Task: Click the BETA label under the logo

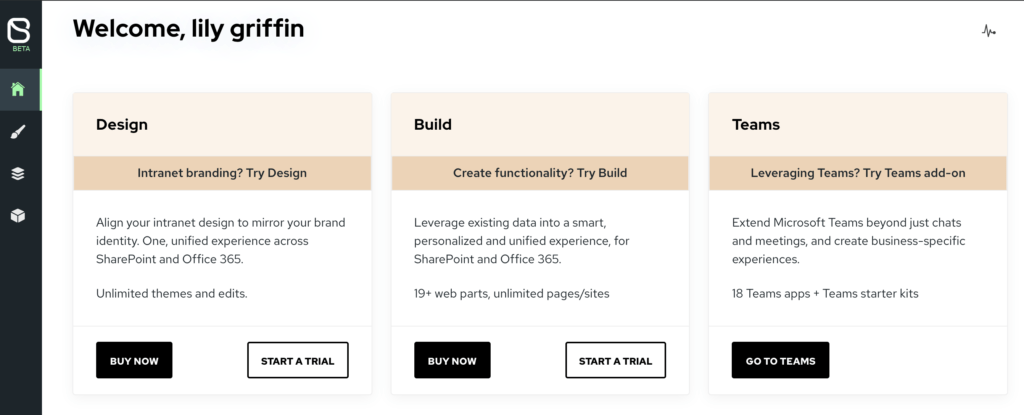Action: 21,49
